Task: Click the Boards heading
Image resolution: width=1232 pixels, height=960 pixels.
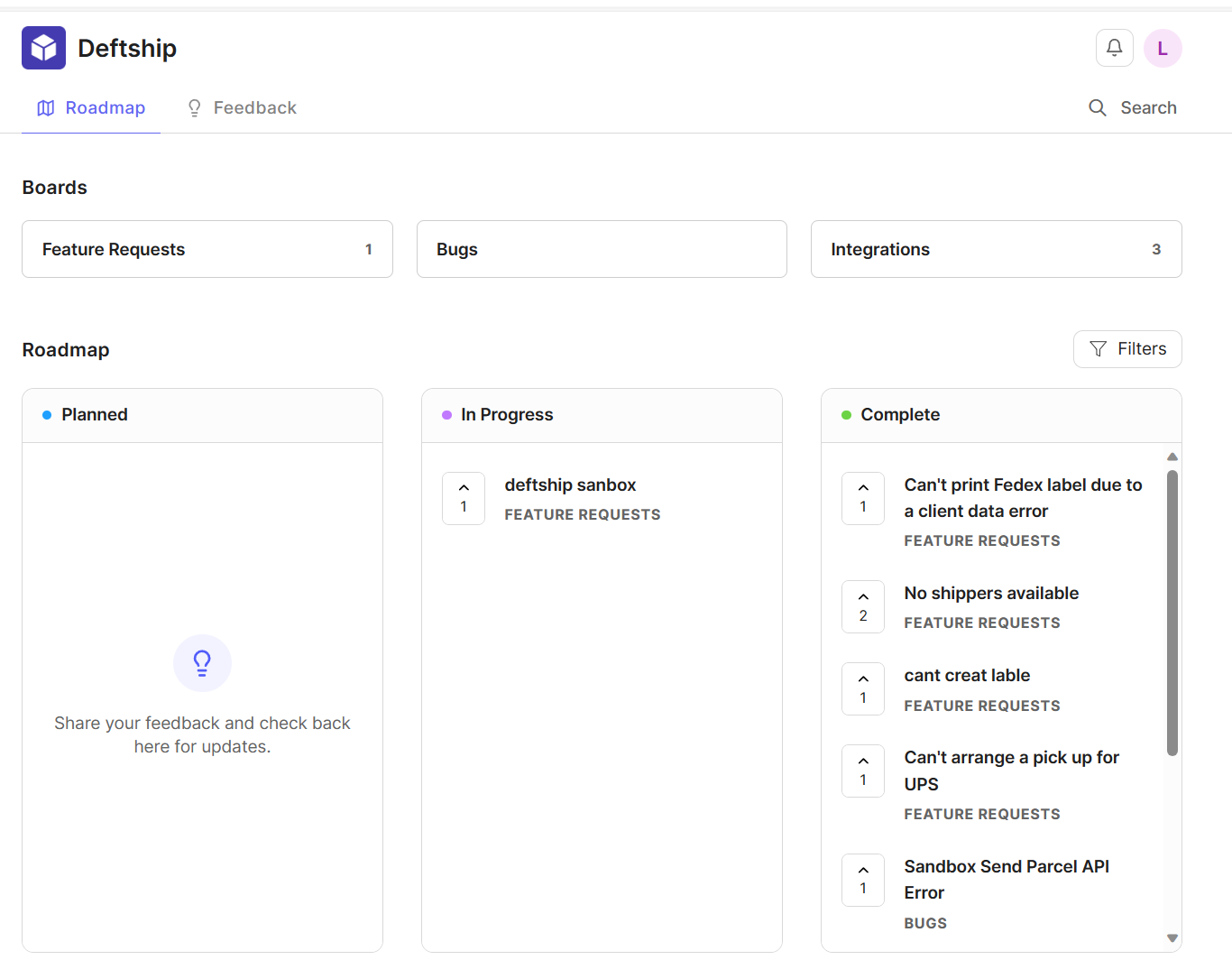Action: point(55,188)
